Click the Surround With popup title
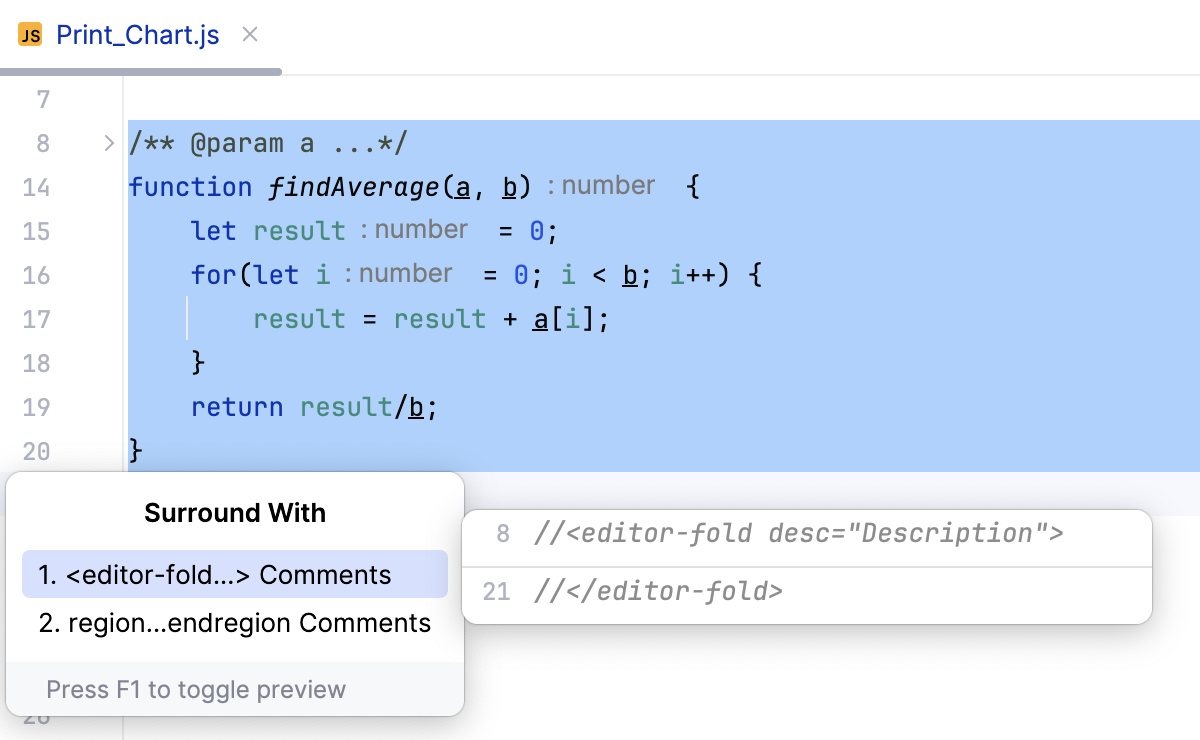Screen dimensions: 1200x740 pyautogui.click(x=235, y=513)
